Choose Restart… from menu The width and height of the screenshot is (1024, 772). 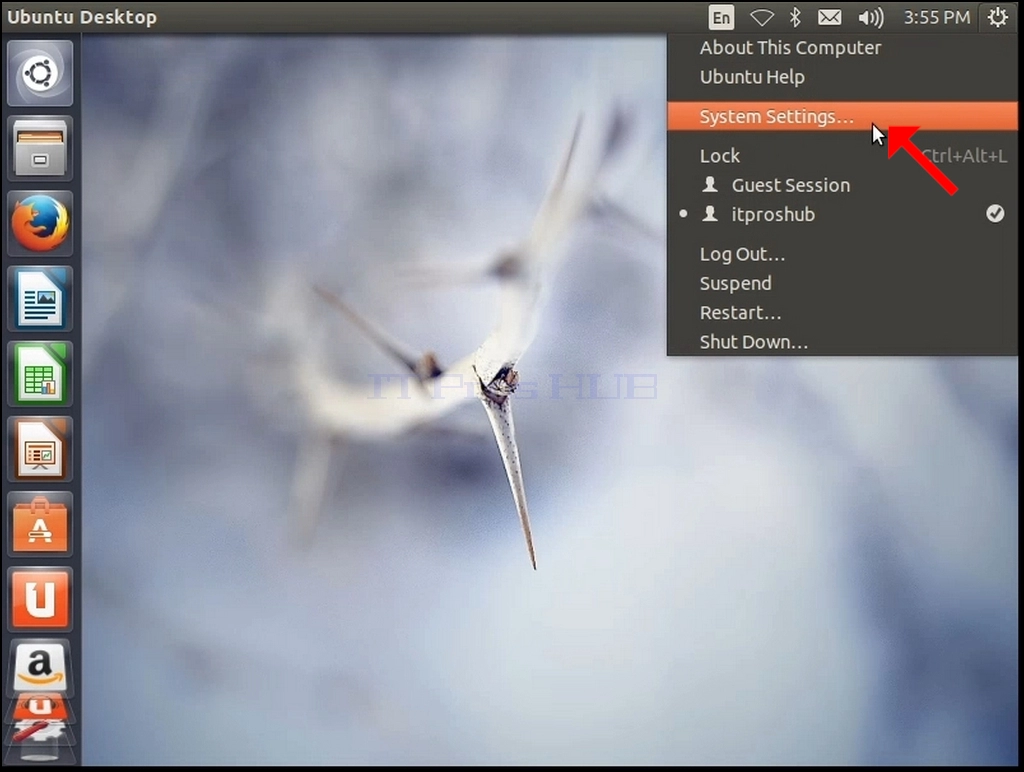click(x=842, y=312)
